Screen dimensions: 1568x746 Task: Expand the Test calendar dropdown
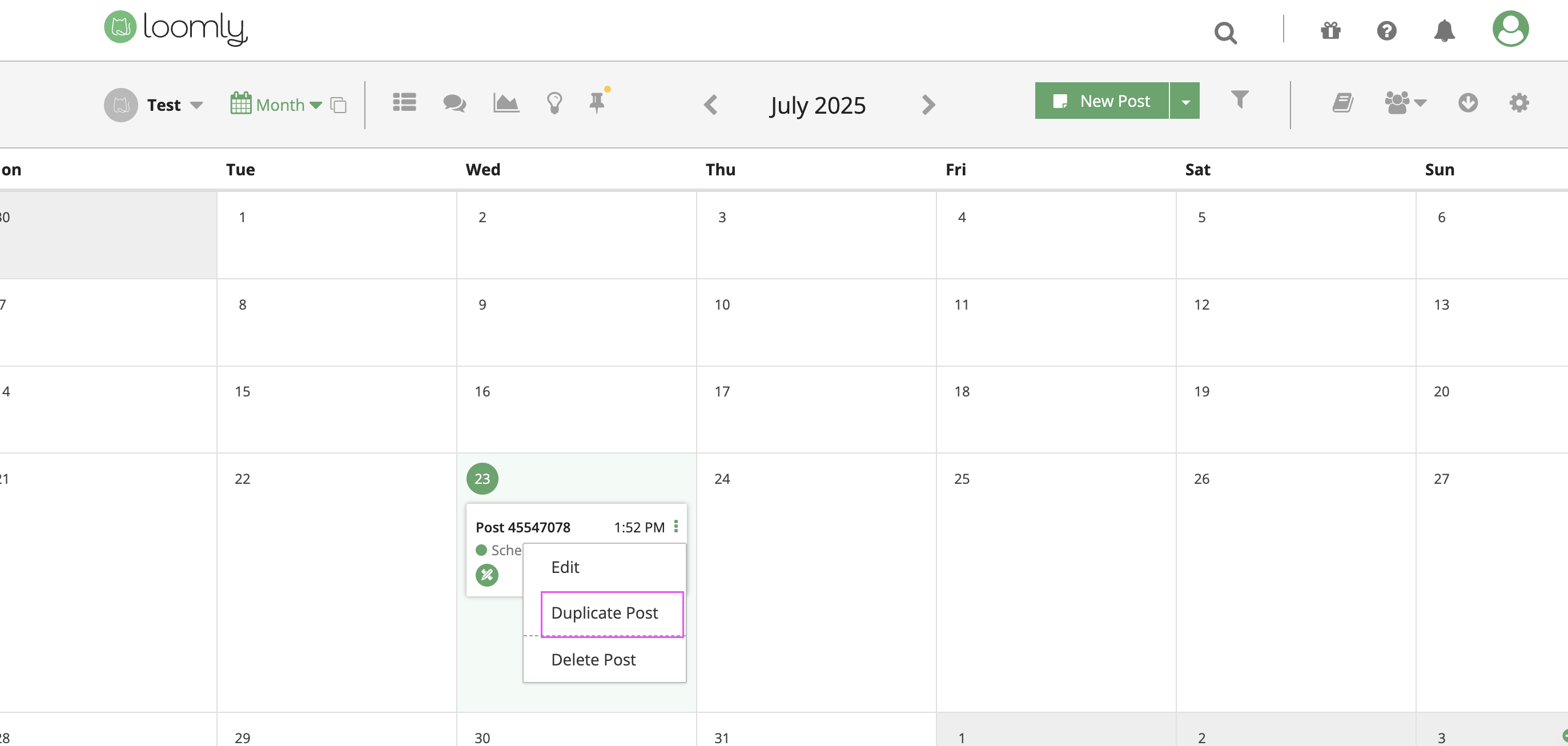tap(196, 105)
